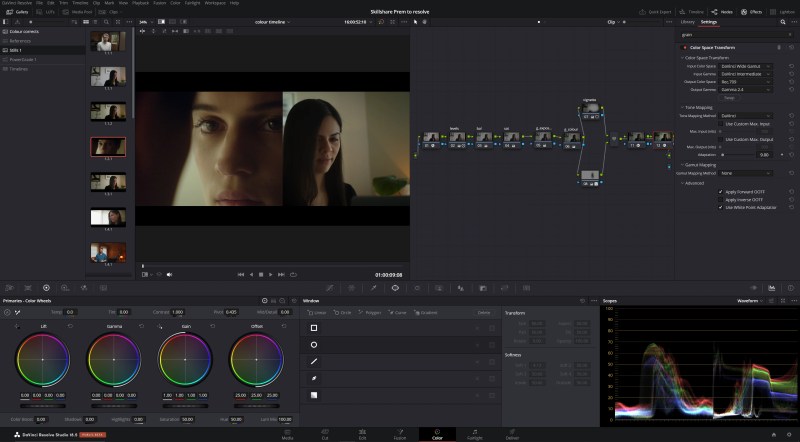This screenshot has width=800, height=442.
Task: Add a Linear window
Action: click(317, 312)
